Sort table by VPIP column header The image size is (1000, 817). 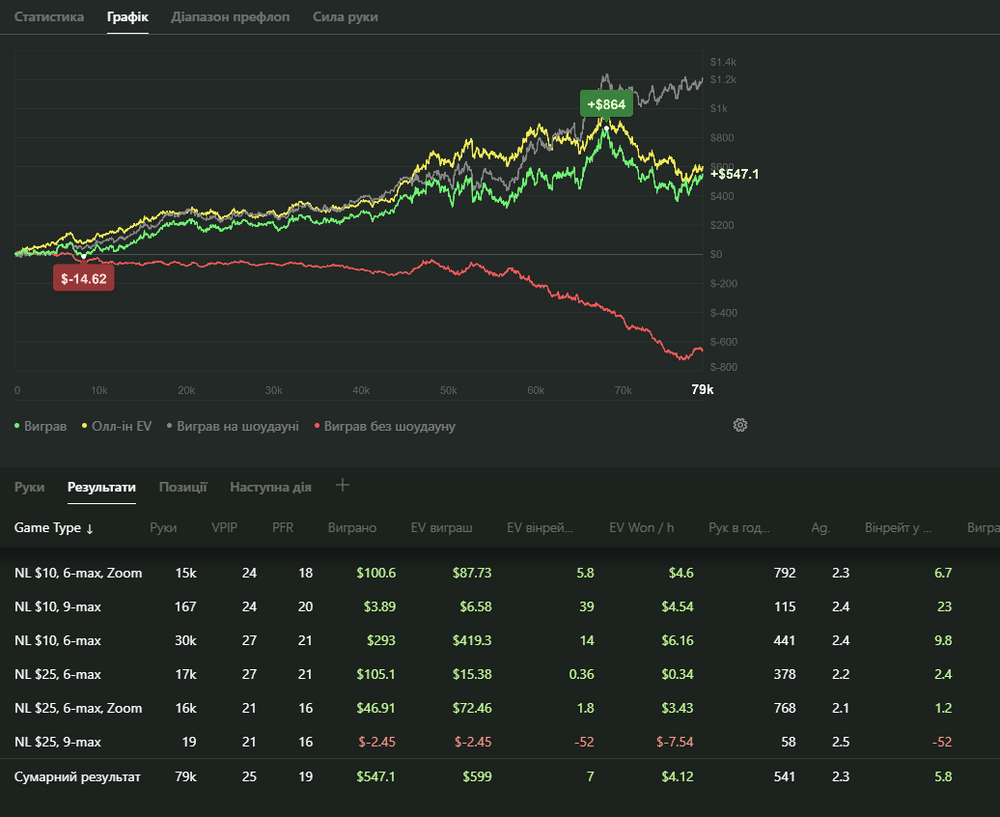pyautogui.click(x=224, y=528)
